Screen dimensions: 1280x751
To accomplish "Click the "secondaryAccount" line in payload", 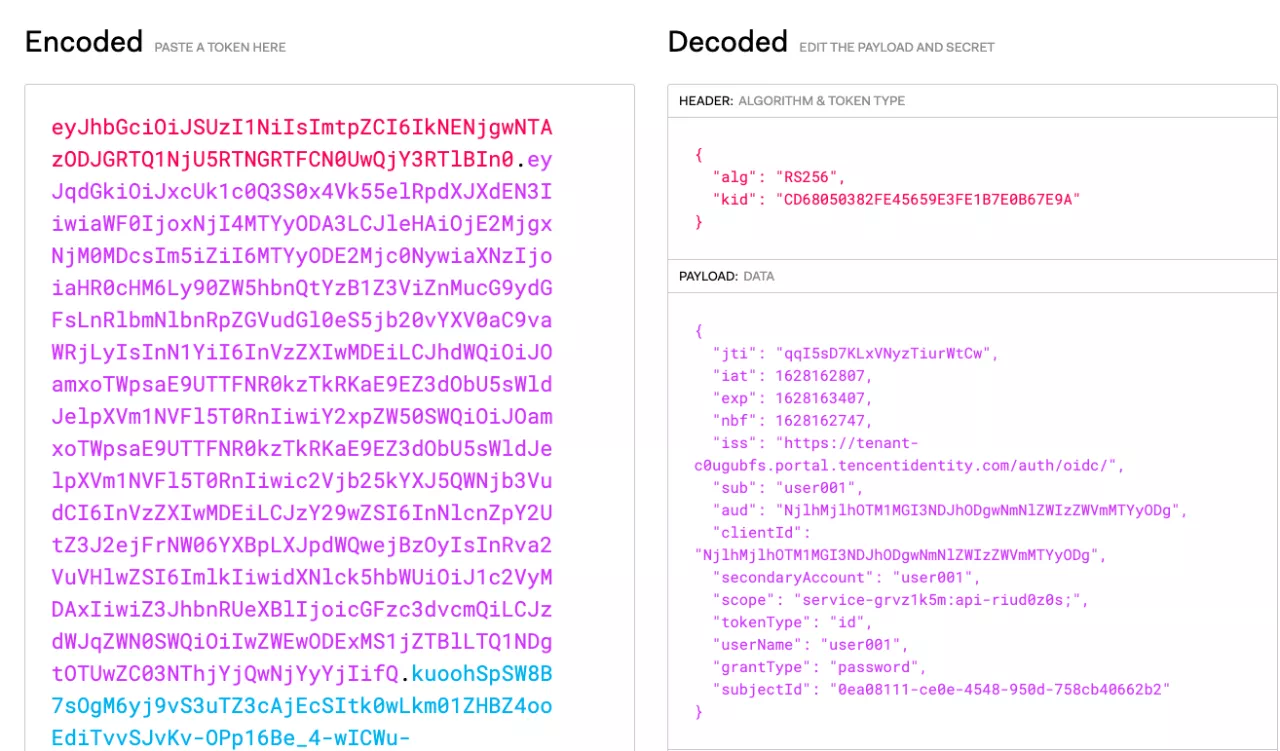I will tap(846, 577).
